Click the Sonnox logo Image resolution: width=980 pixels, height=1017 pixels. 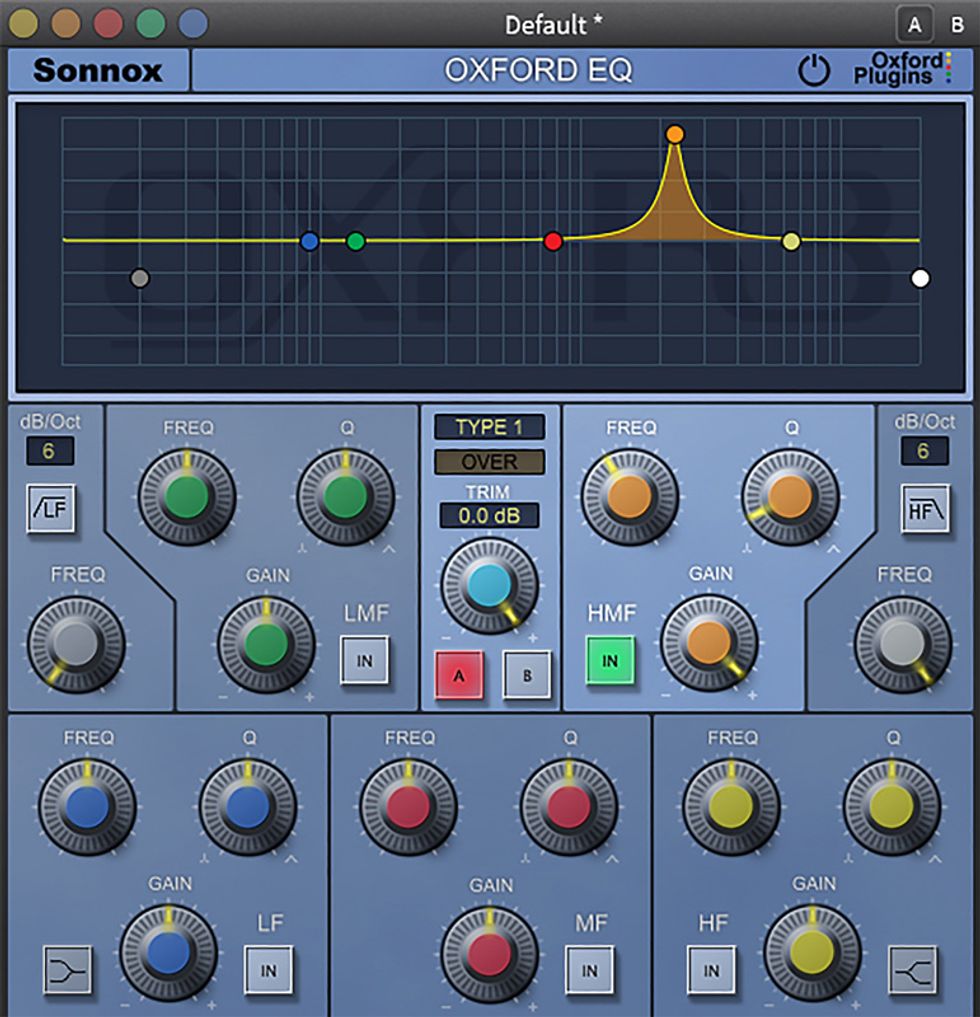point(98,70)
